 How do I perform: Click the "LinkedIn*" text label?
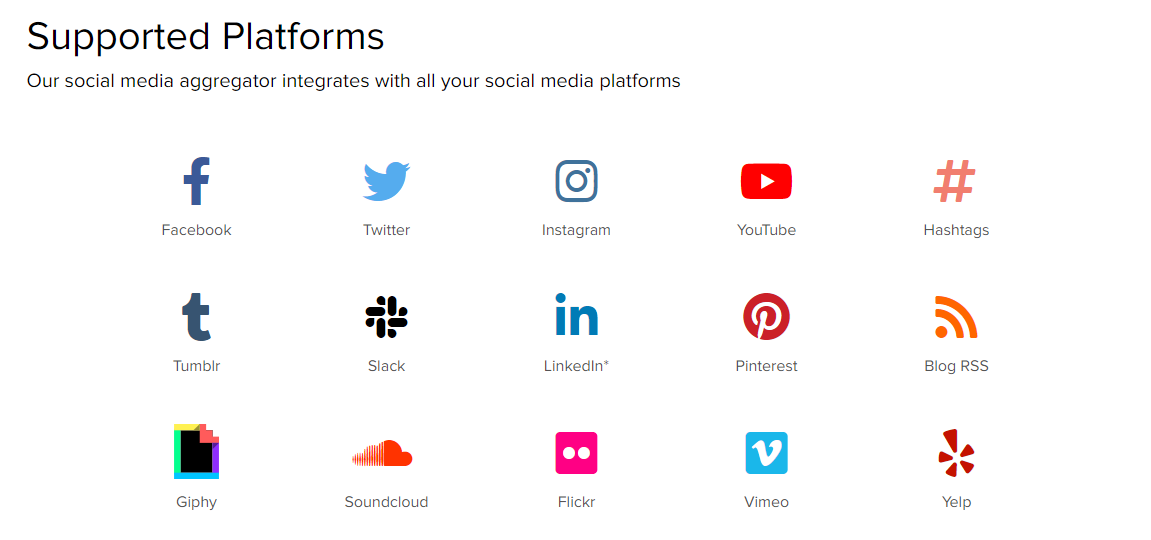point(576,365)
